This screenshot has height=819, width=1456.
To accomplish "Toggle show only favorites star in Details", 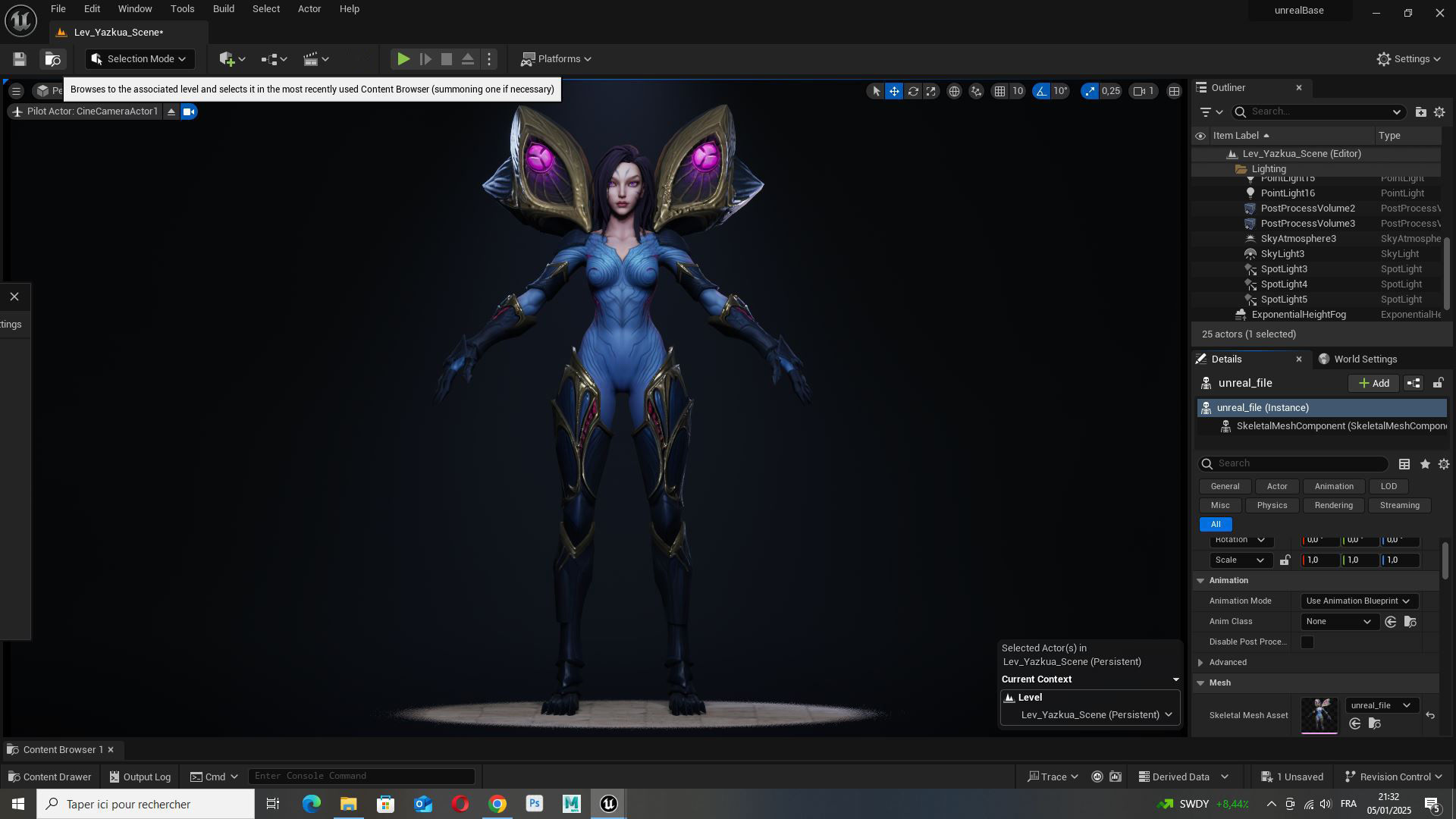I will point(1425,464).
